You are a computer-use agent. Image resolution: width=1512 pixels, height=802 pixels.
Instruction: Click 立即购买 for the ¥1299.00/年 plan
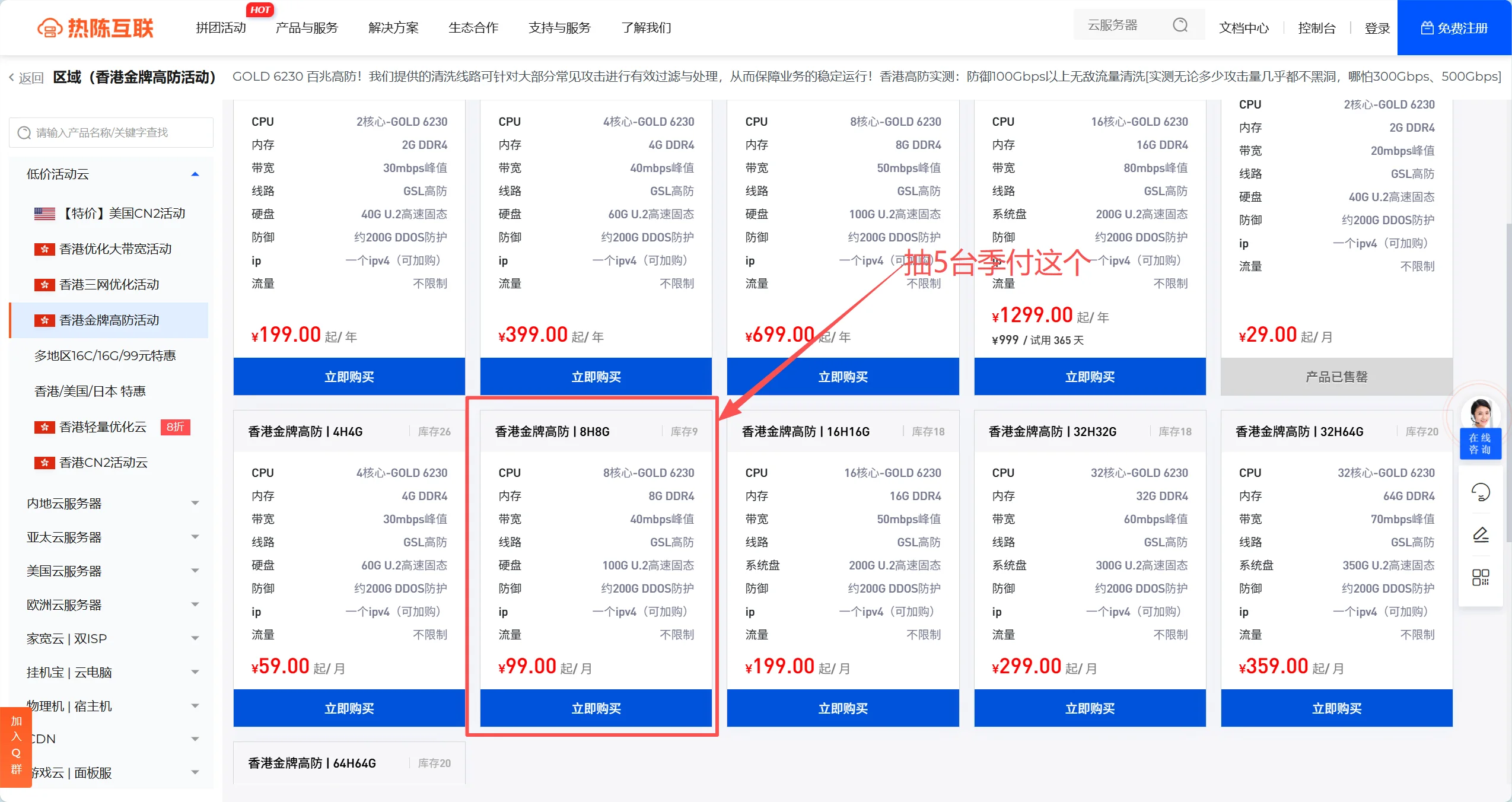(1090, 377)
